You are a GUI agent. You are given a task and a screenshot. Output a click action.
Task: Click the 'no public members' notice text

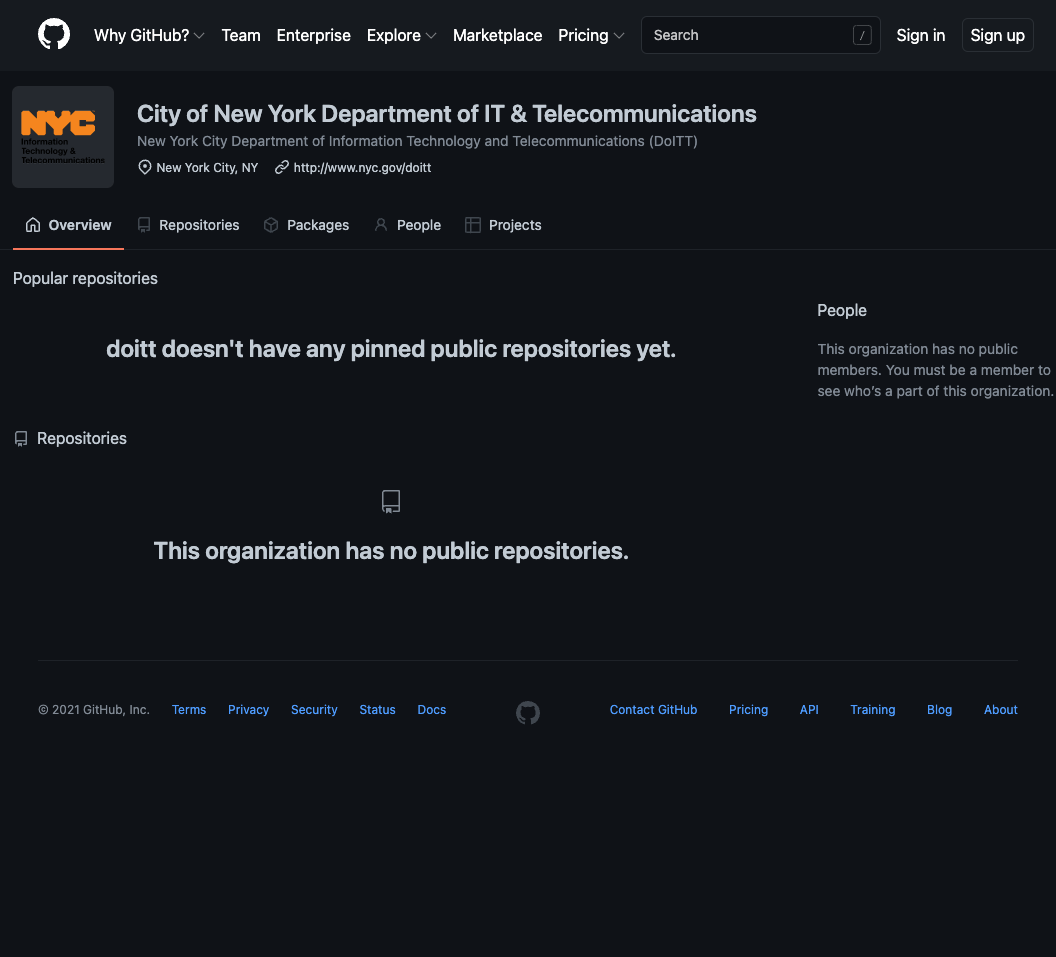(x=935, y=370)
